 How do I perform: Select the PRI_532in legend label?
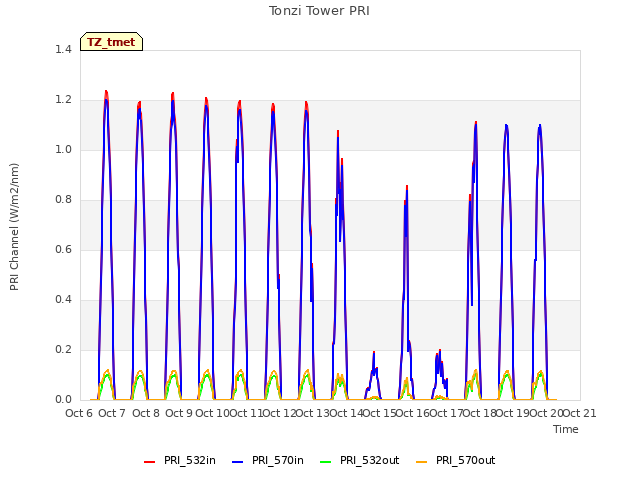pyautogui.click(x=190, y=460)
